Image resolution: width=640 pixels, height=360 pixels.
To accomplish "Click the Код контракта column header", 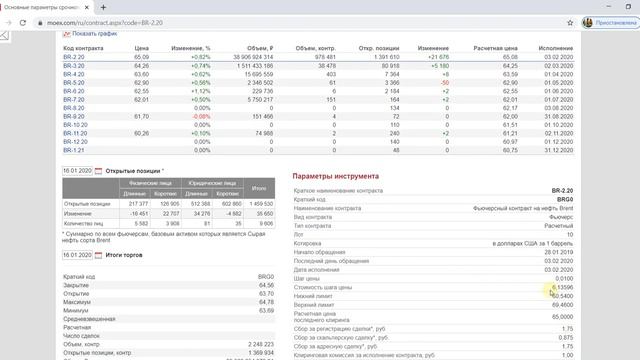I will tap(83, 48).
